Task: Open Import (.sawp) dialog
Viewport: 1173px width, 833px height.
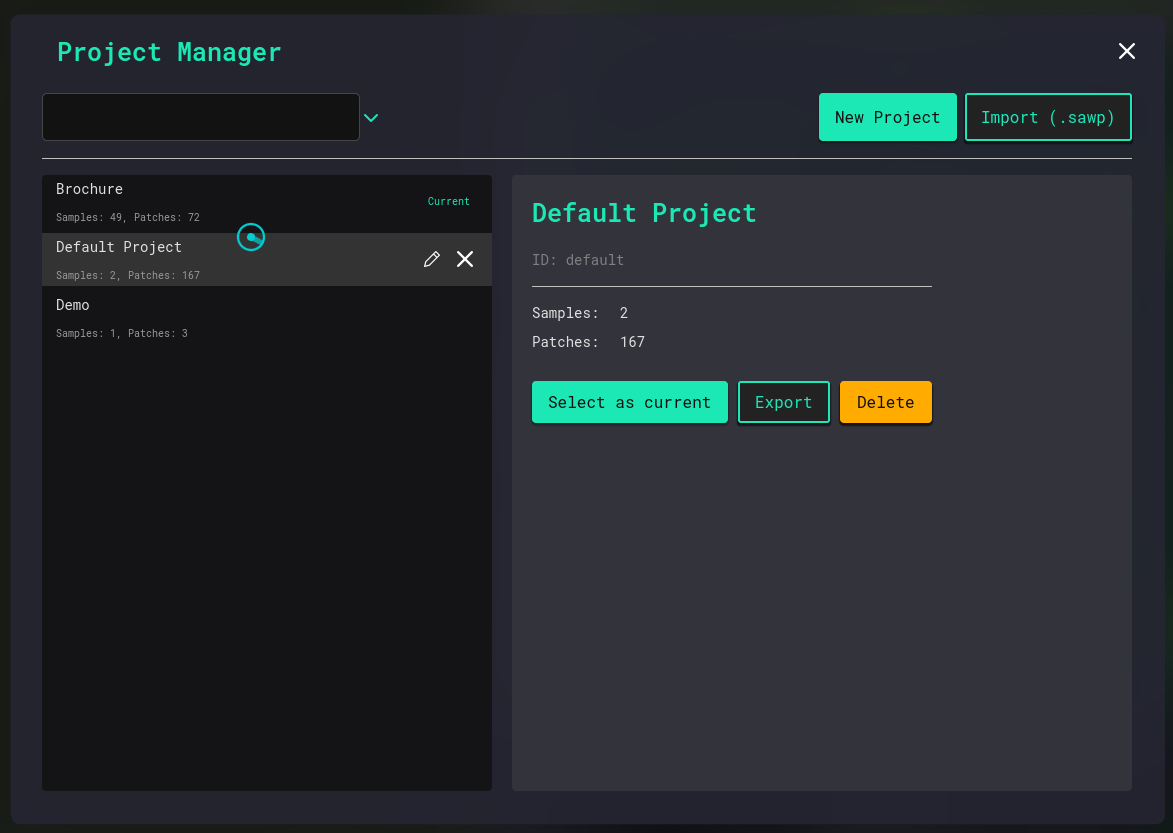Action: [1048, 117]
